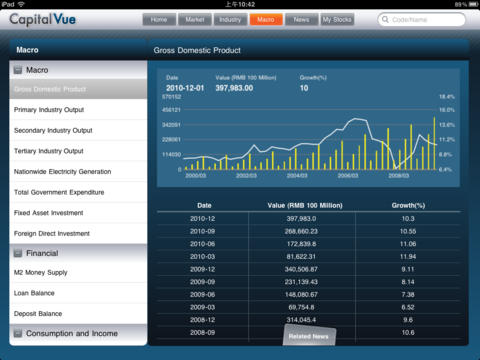480x360 pixels.
Task: Collapse the Macro section icon
Action: [x=18, y=70]
